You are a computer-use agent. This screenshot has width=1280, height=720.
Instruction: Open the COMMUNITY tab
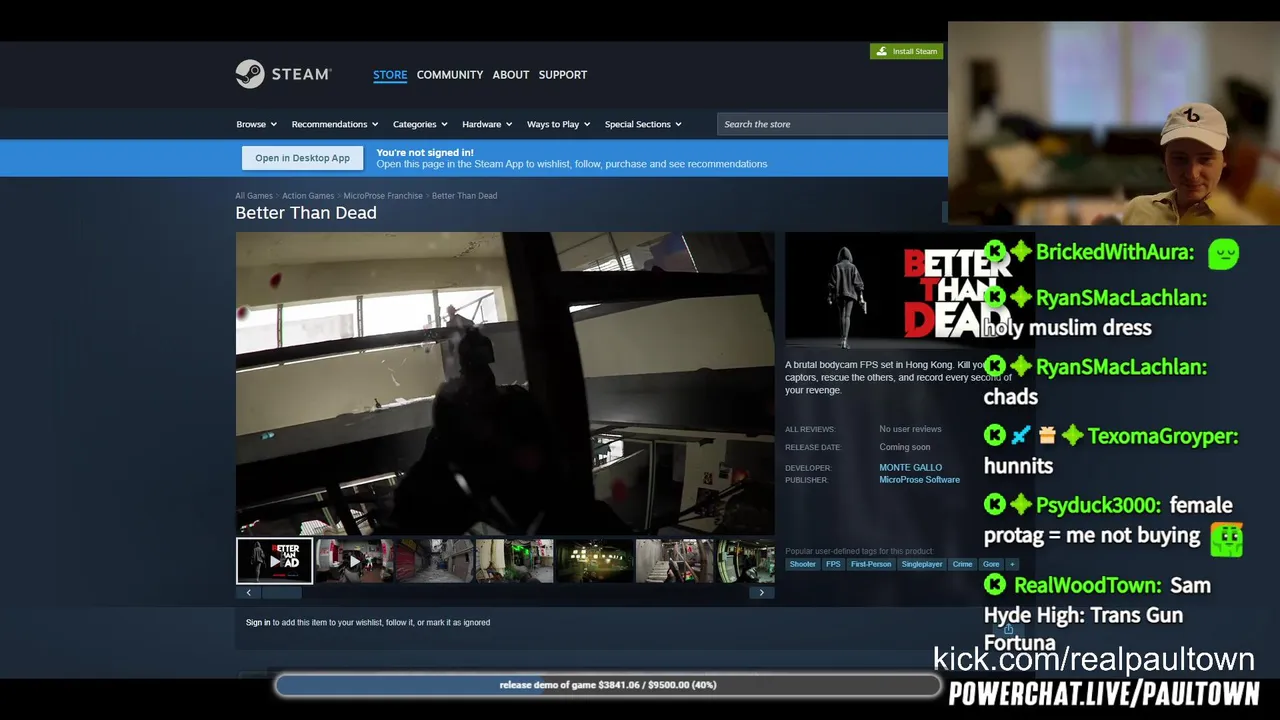click(x=450, y=75)
